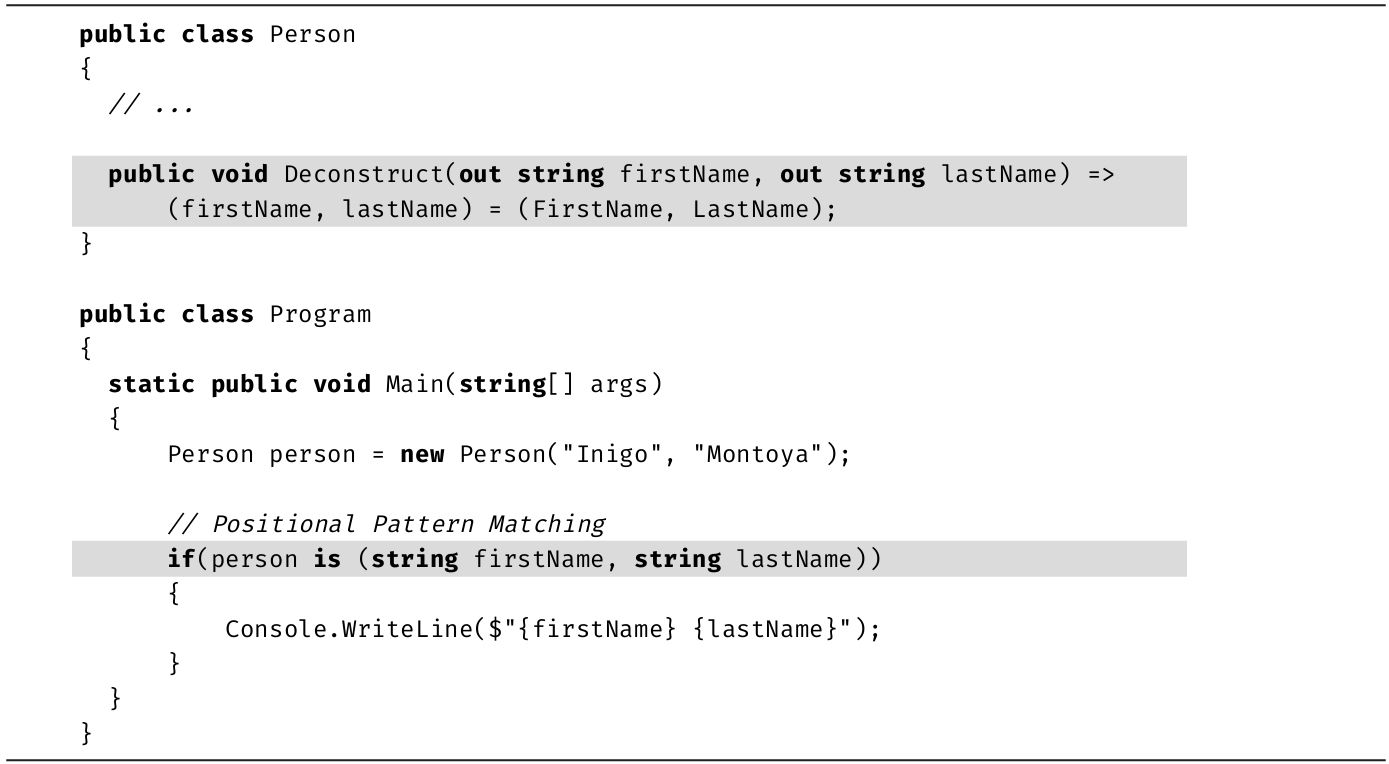Click the is keyword in the if statement
The height and width of the screenshot is (764, 1389).
327,559
